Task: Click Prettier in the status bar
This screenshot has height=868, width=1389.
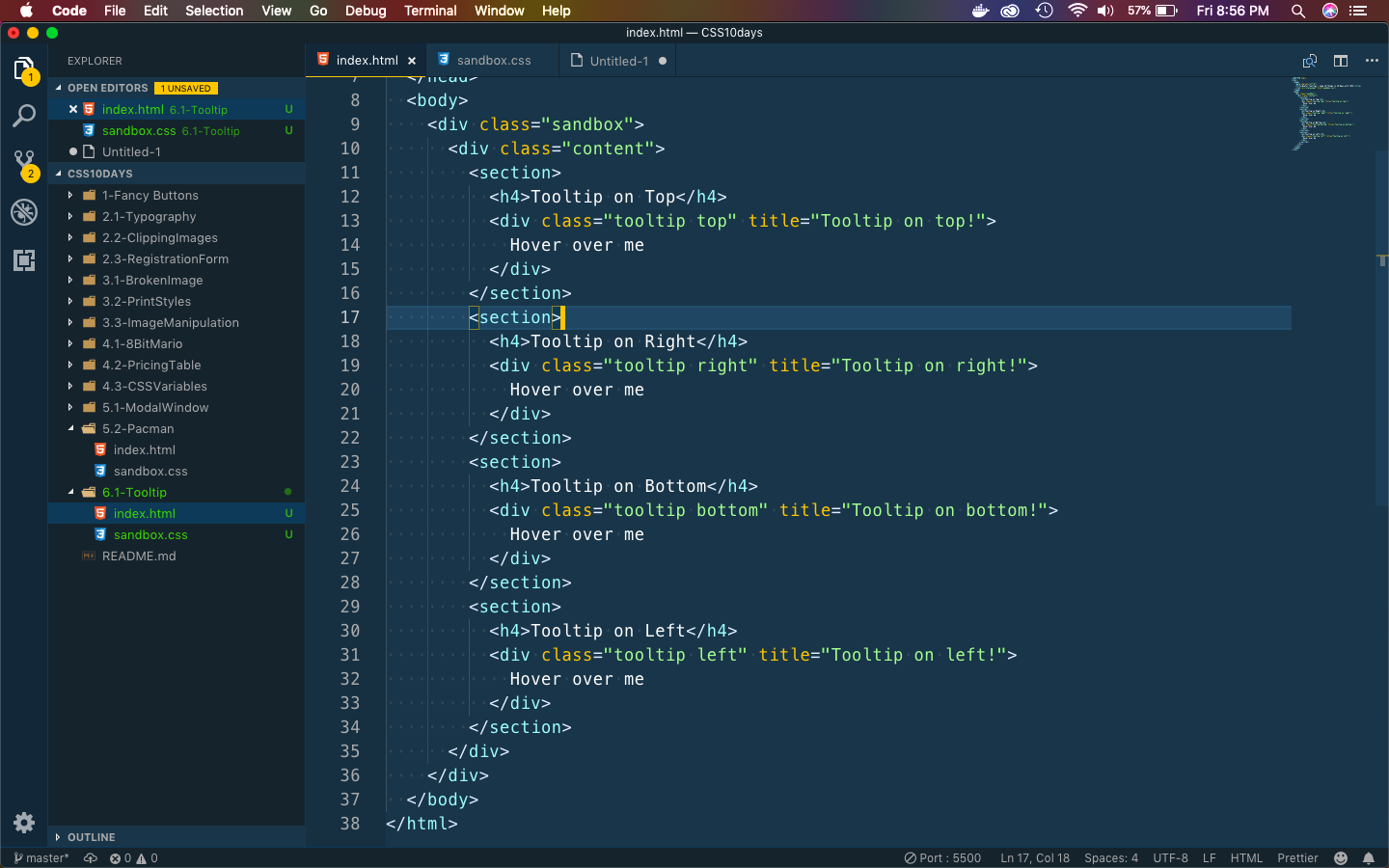Action: pyautogui.click(x=1297, y=858)
